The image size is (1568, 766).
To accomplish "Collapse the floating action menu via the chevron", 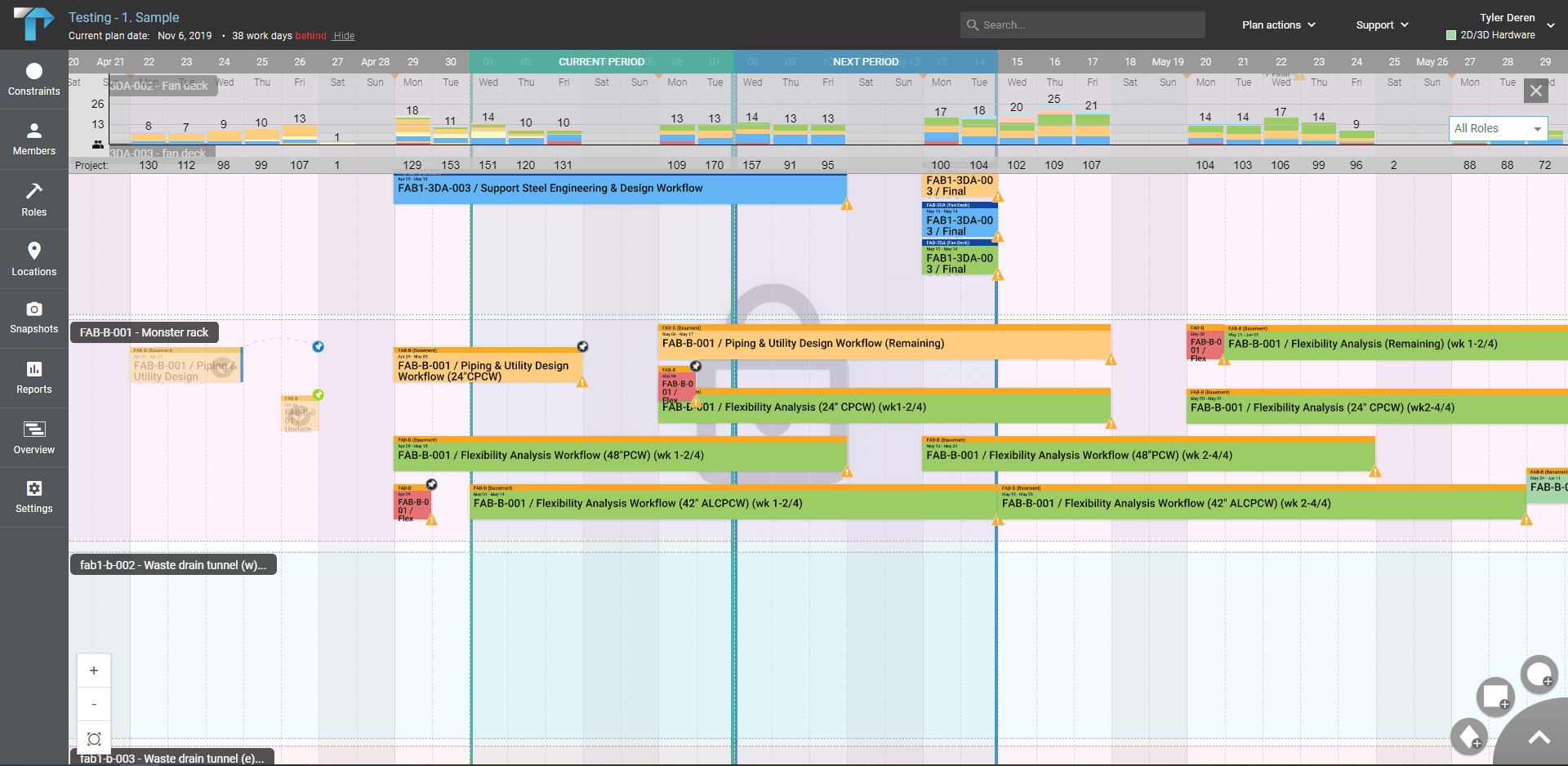I will tap(1539, 737).
